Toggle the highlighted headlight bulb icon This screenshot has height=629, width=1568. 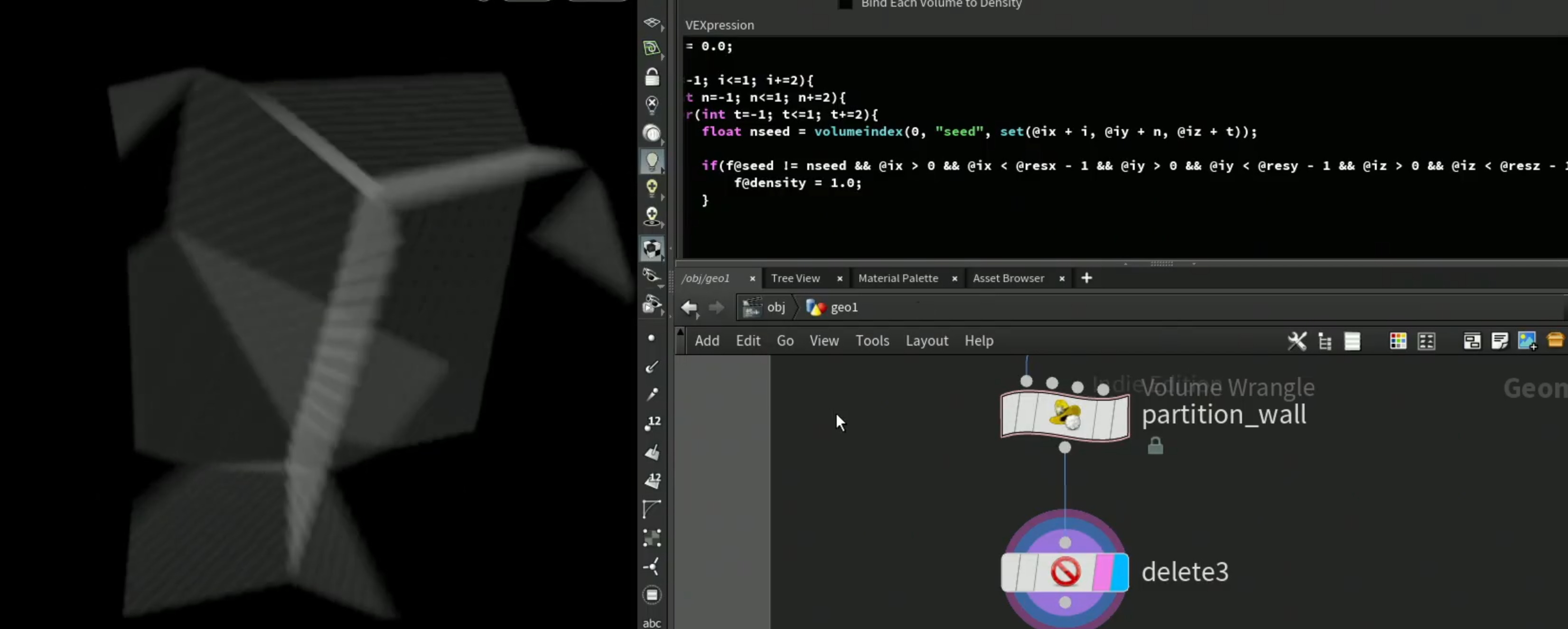click(652, 161)
